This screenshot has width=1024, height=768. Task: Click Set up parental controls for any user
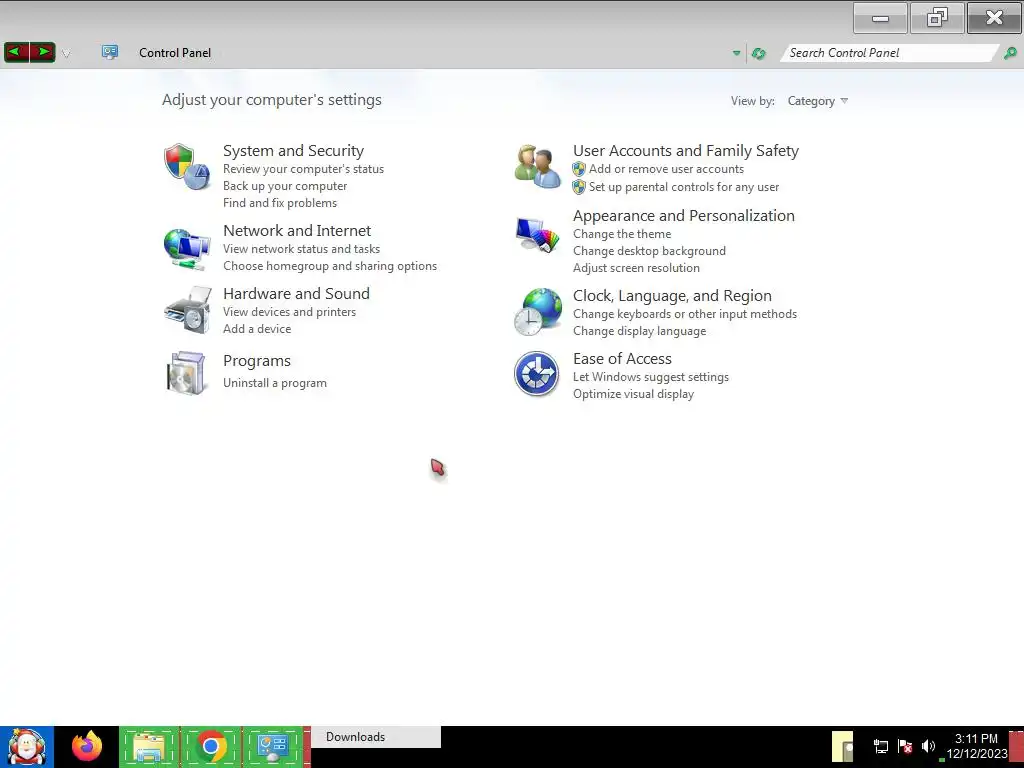[x=684, y=187]
